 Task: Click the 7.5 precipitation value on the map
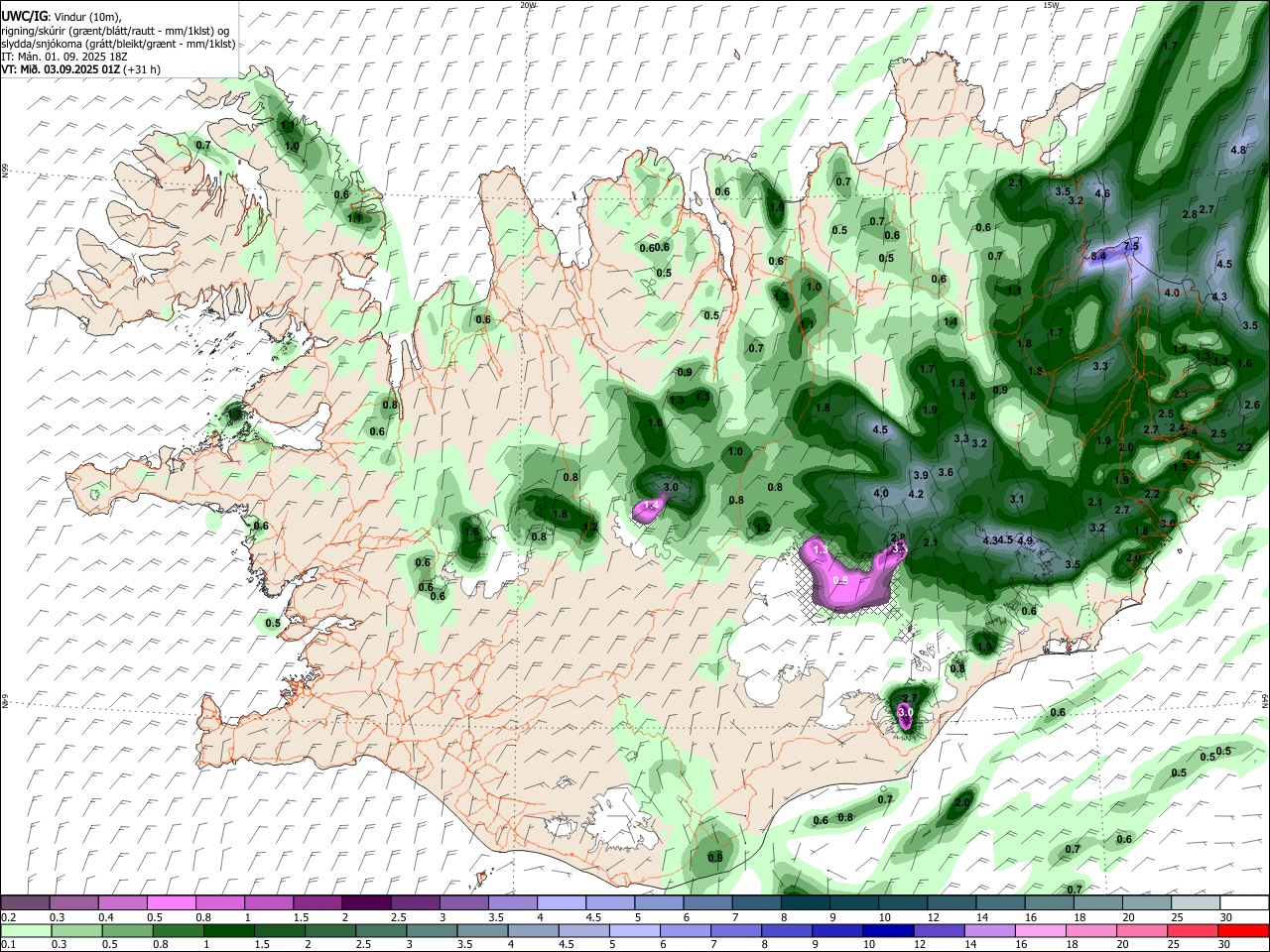pos(1131,245)
